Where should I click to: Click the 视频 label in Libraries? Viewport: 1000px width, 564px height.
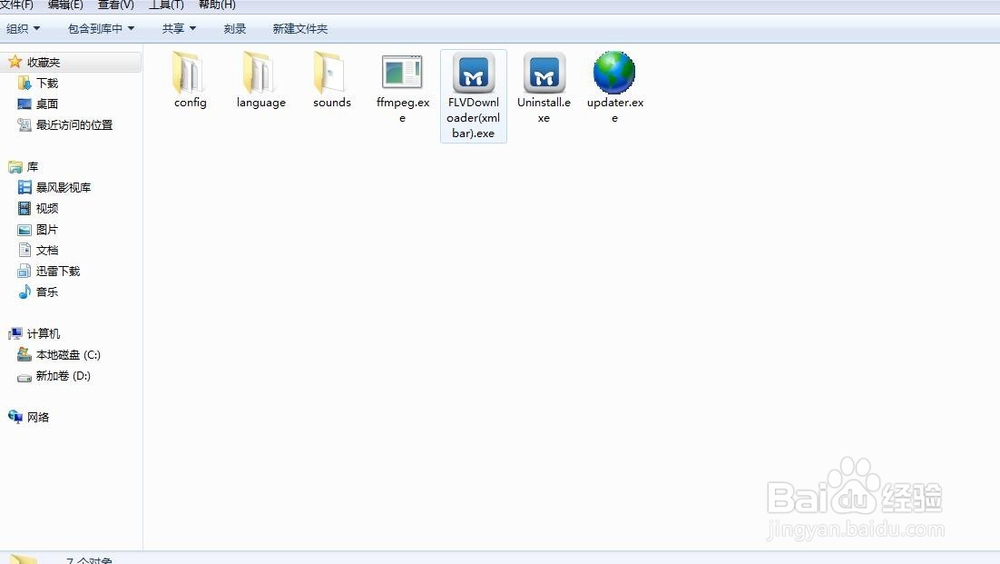(47, 209)
